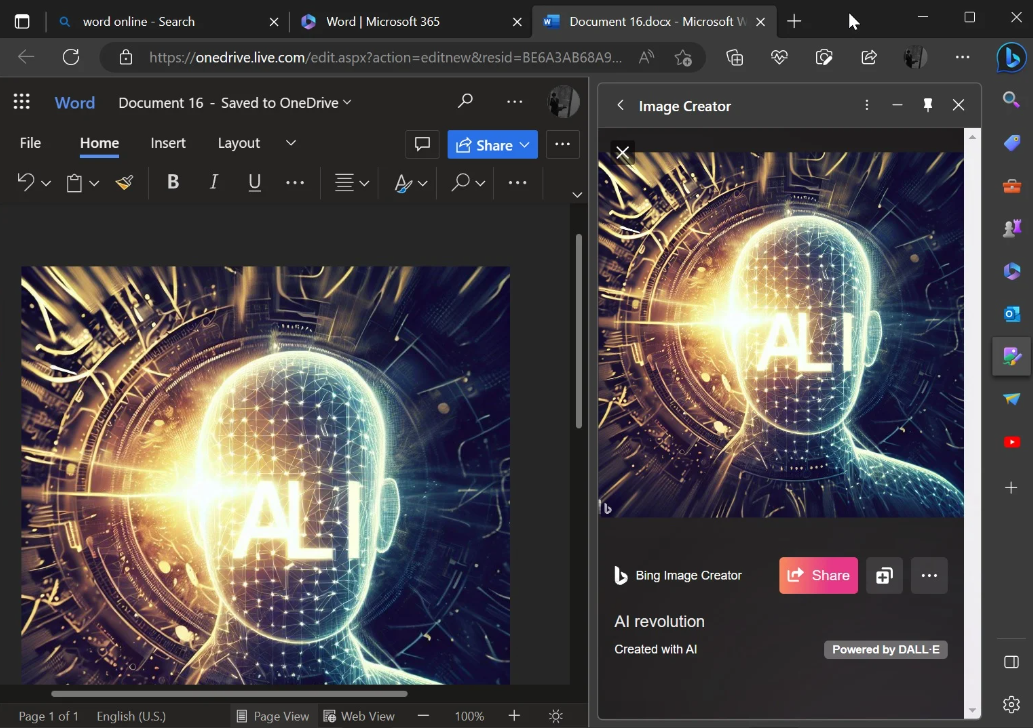1033x728 pixels.
Task: Click the pink Share button in Image Creator
Action: pyautogui.click(x=818, y=575)
